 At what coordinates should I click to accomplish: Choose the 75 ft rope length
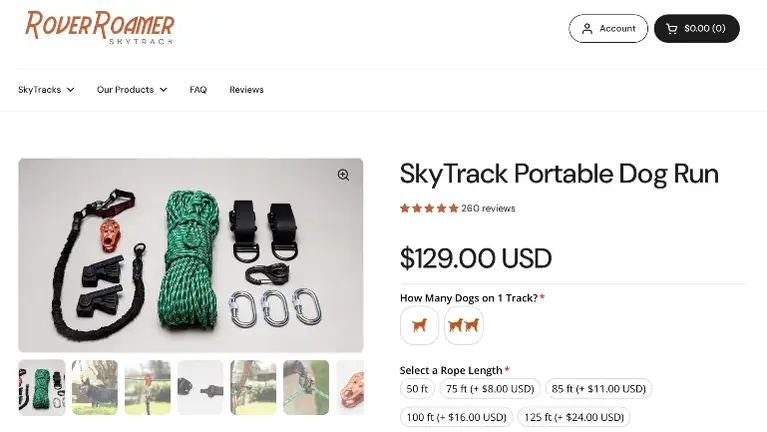click(490, 389)
